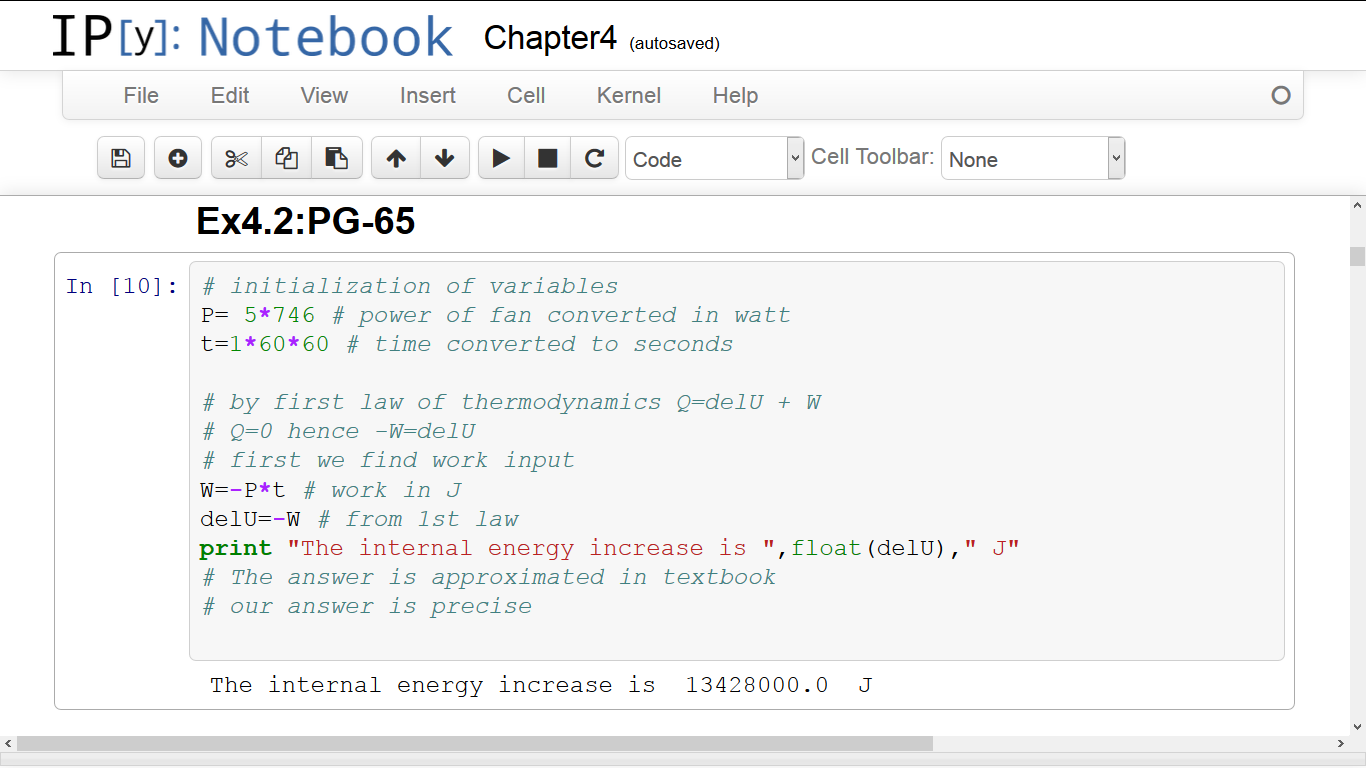Click the Chapter4 notebook title to rename
This screenshot has width=1366, height=768.
tap(550, 38)
